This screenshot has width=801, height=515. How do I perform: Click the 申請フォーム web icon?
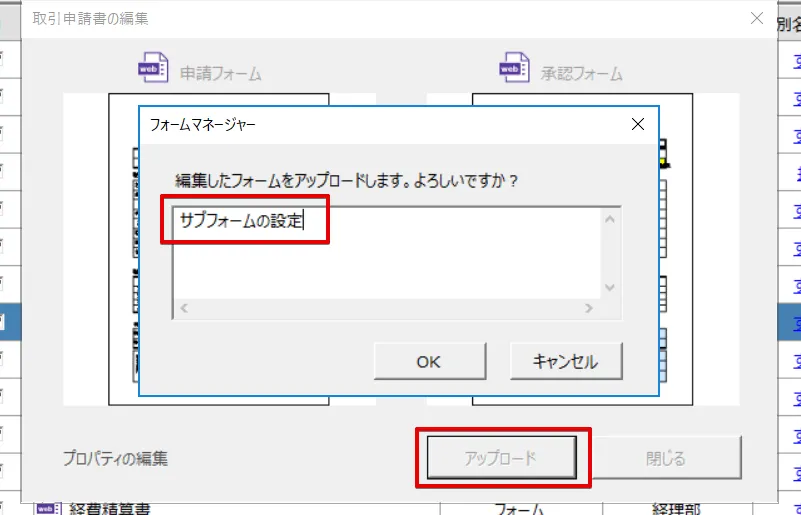tap(153, 67)
